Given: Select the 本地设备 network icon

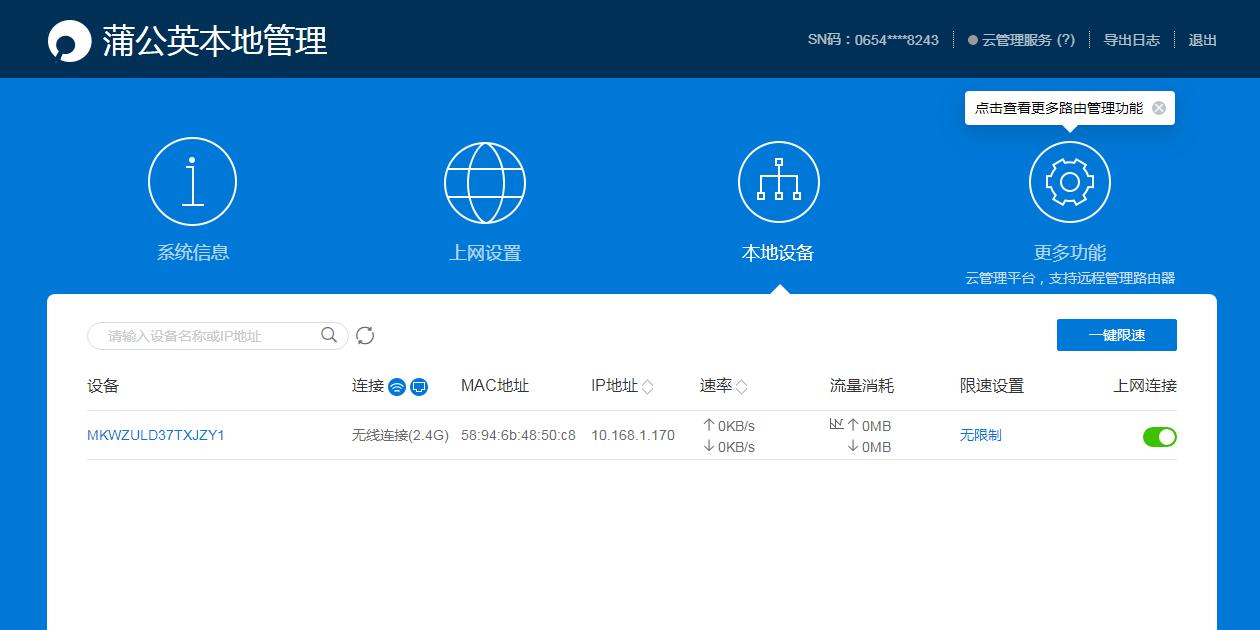Looking at the screenshot, I should [x=778, y=181].
